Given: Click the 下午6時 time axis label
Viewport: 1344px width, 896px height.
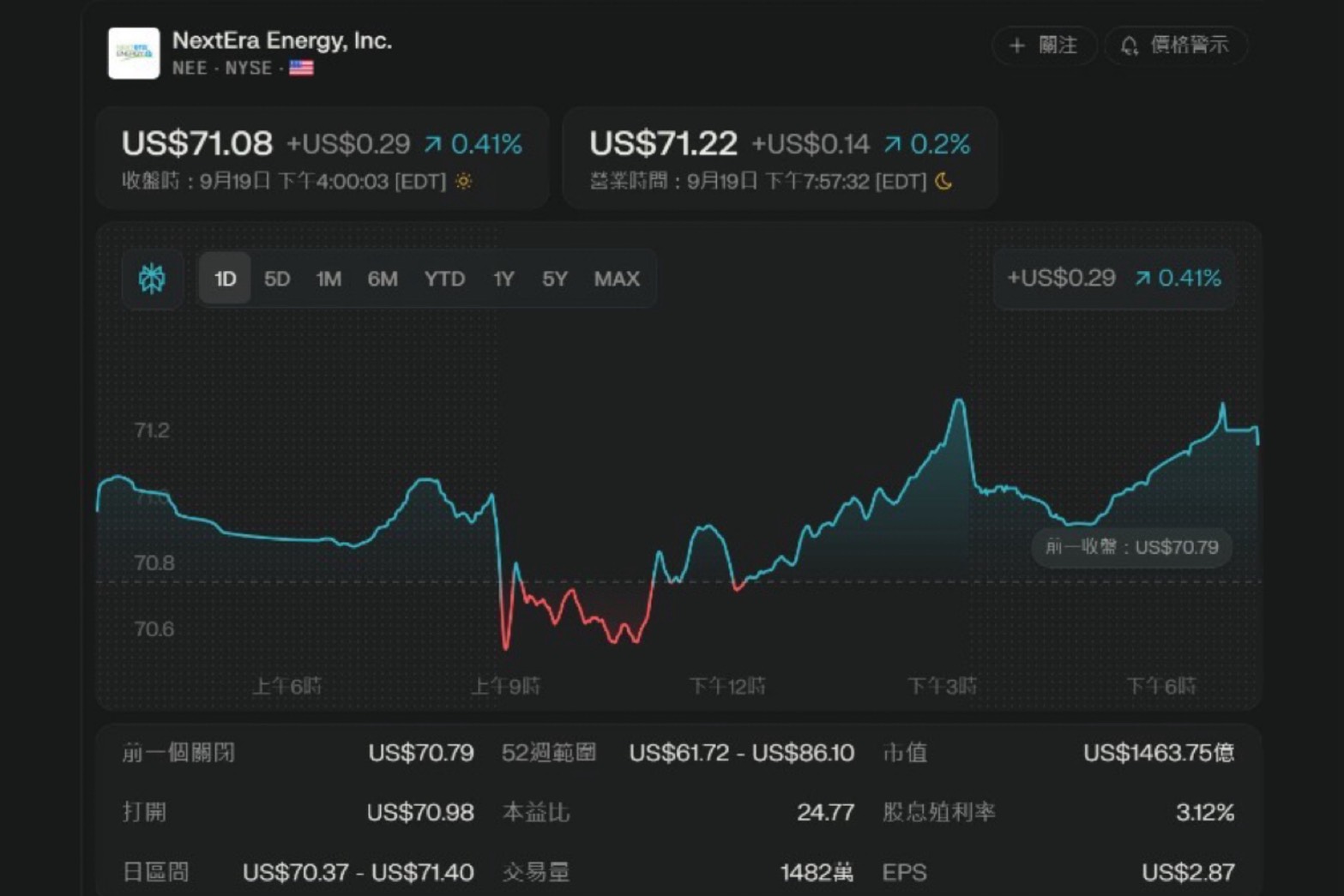Looking at the screenshot, I should [x=1161, y=686].
